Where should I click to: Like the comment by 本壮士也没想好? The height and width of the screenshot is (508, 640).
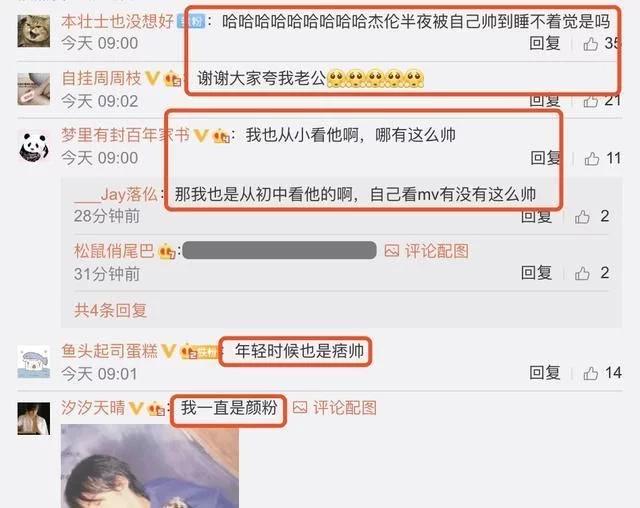(x=591, y=43)
